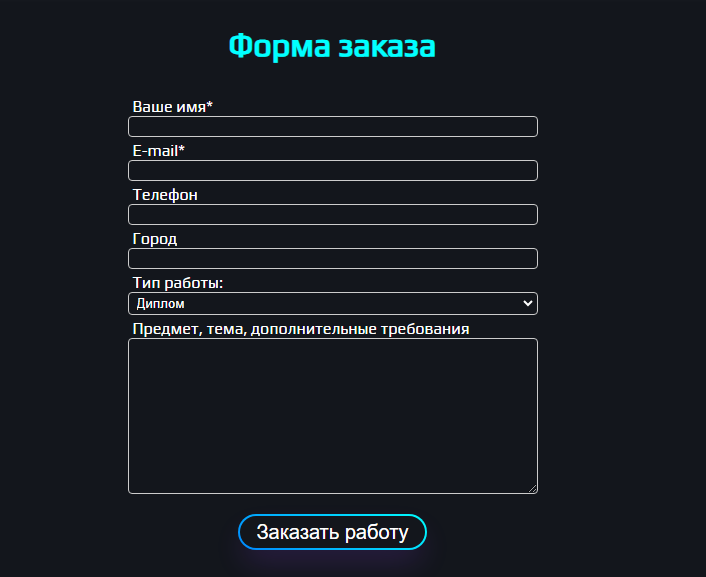Screen dimensions: 706x577
Task: Click the Телефон label
Action: point(165,194)
